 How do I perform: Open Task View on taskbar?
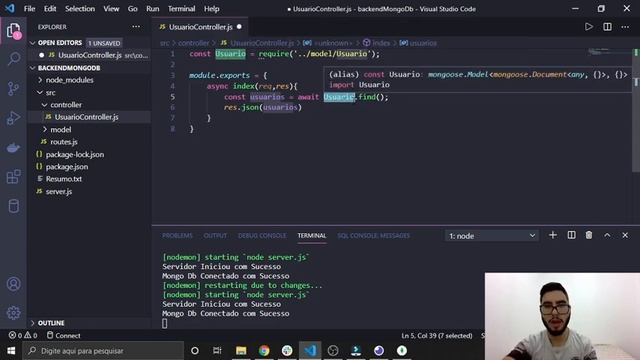point(217,351)
